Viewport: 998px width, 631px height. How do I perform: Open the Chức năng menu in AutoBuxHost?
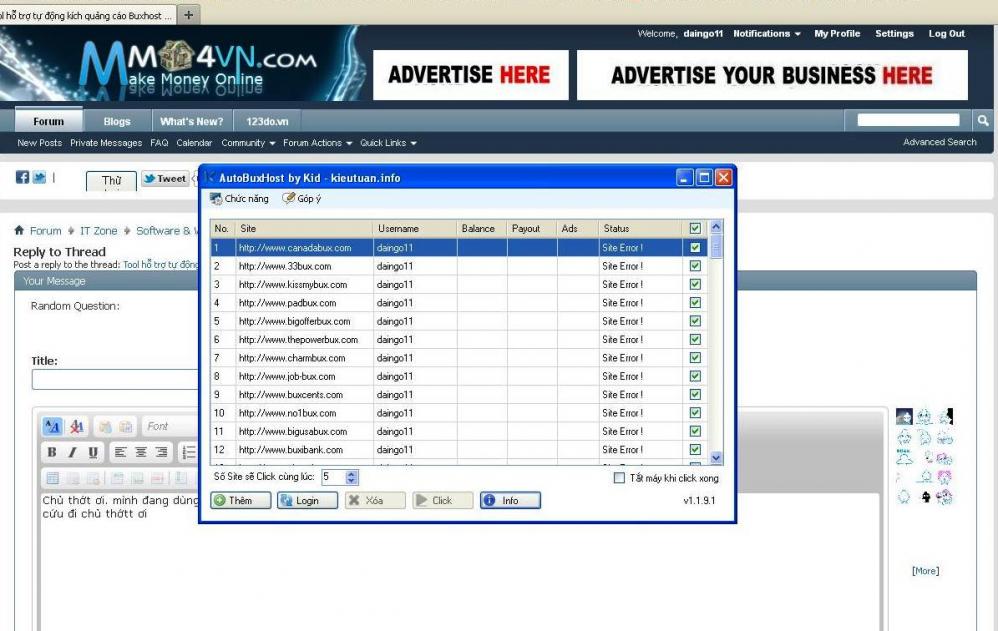(239, 199)
